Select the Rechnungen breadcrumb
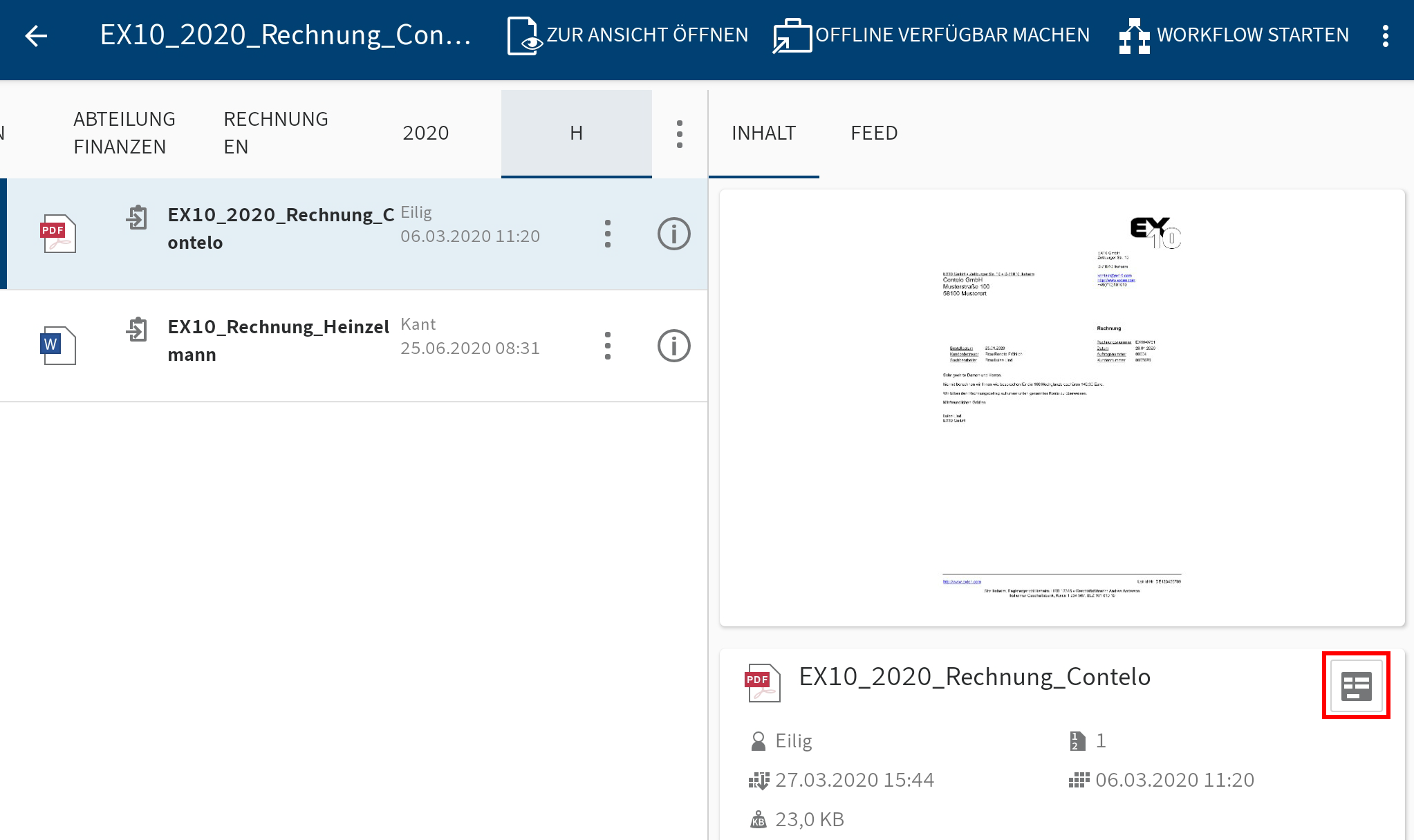 pos(276,133)
